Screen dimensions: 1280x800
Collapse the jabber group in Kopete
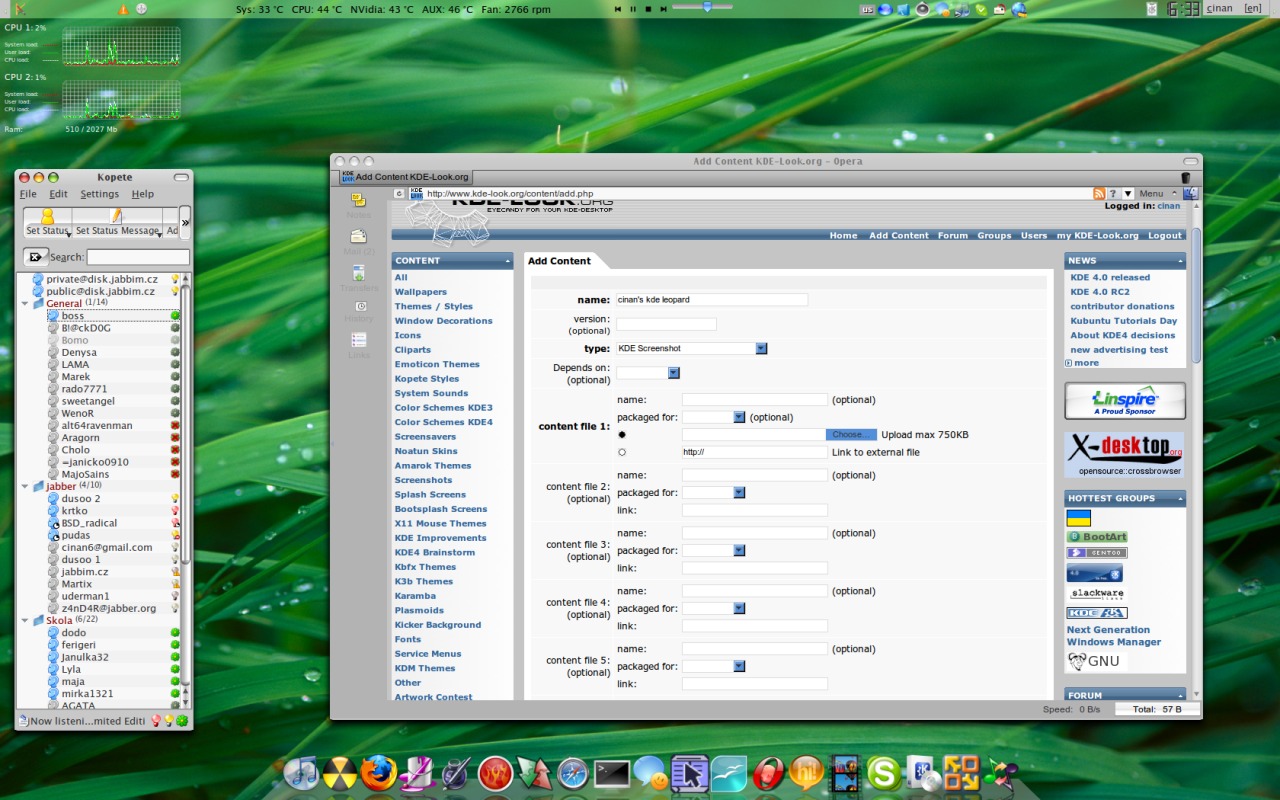pyautogui.click(x=25, y=486)
